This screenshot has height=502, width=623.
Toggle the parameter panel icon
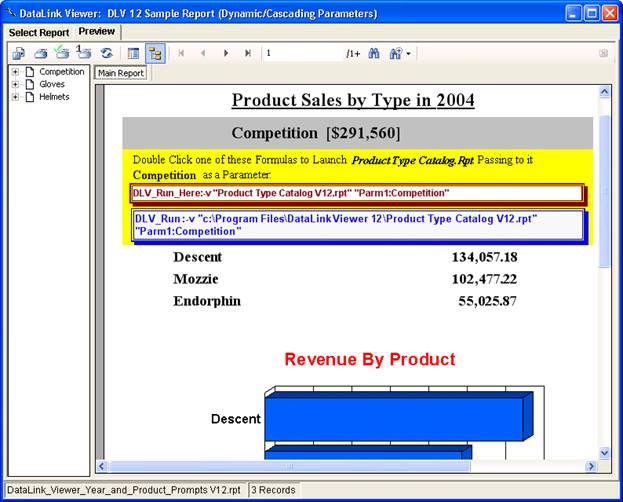[x=133, y=53]
